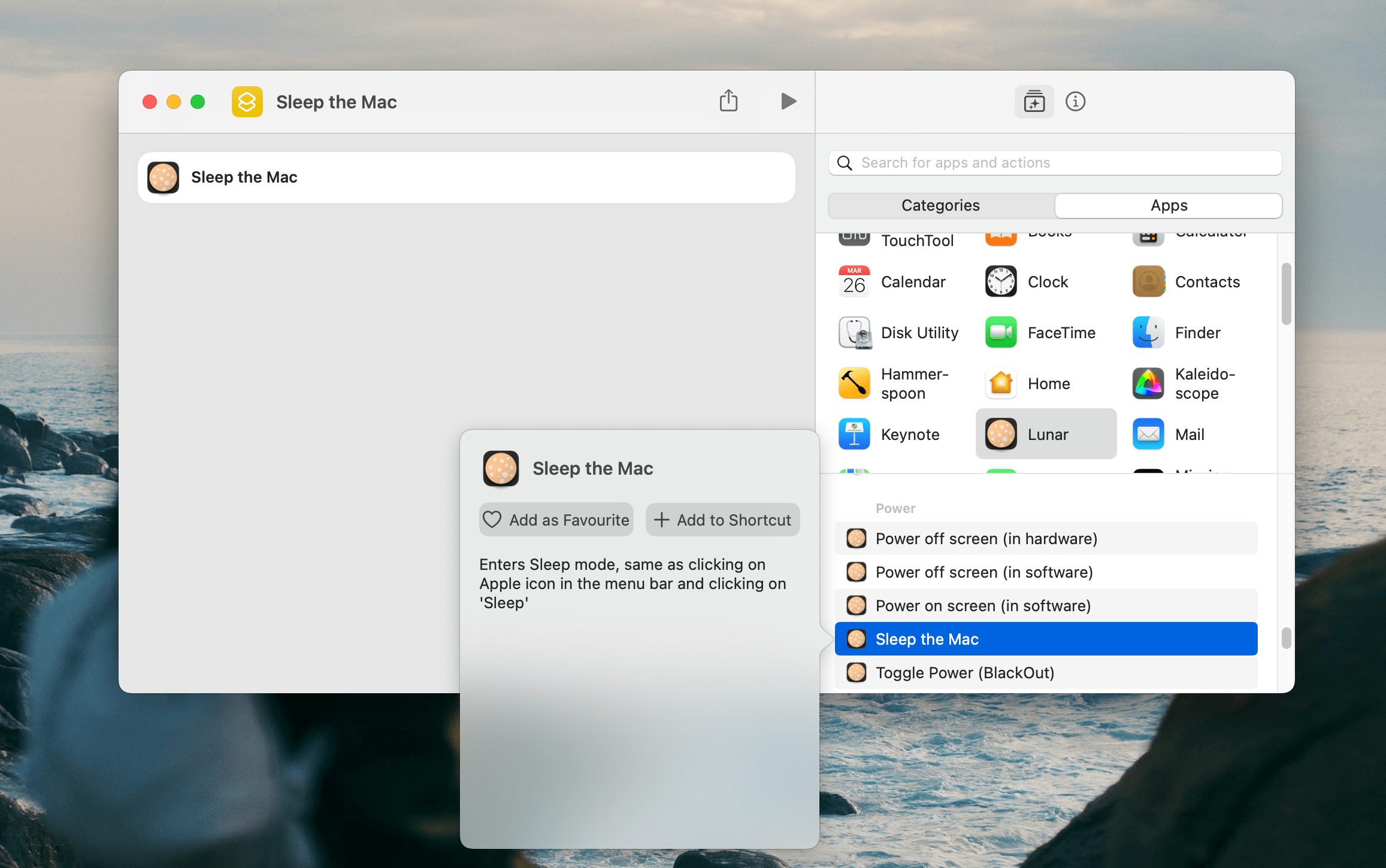1386x868 pixels.
Task: Select the Clock app
Action: [x=1046, y=282]
